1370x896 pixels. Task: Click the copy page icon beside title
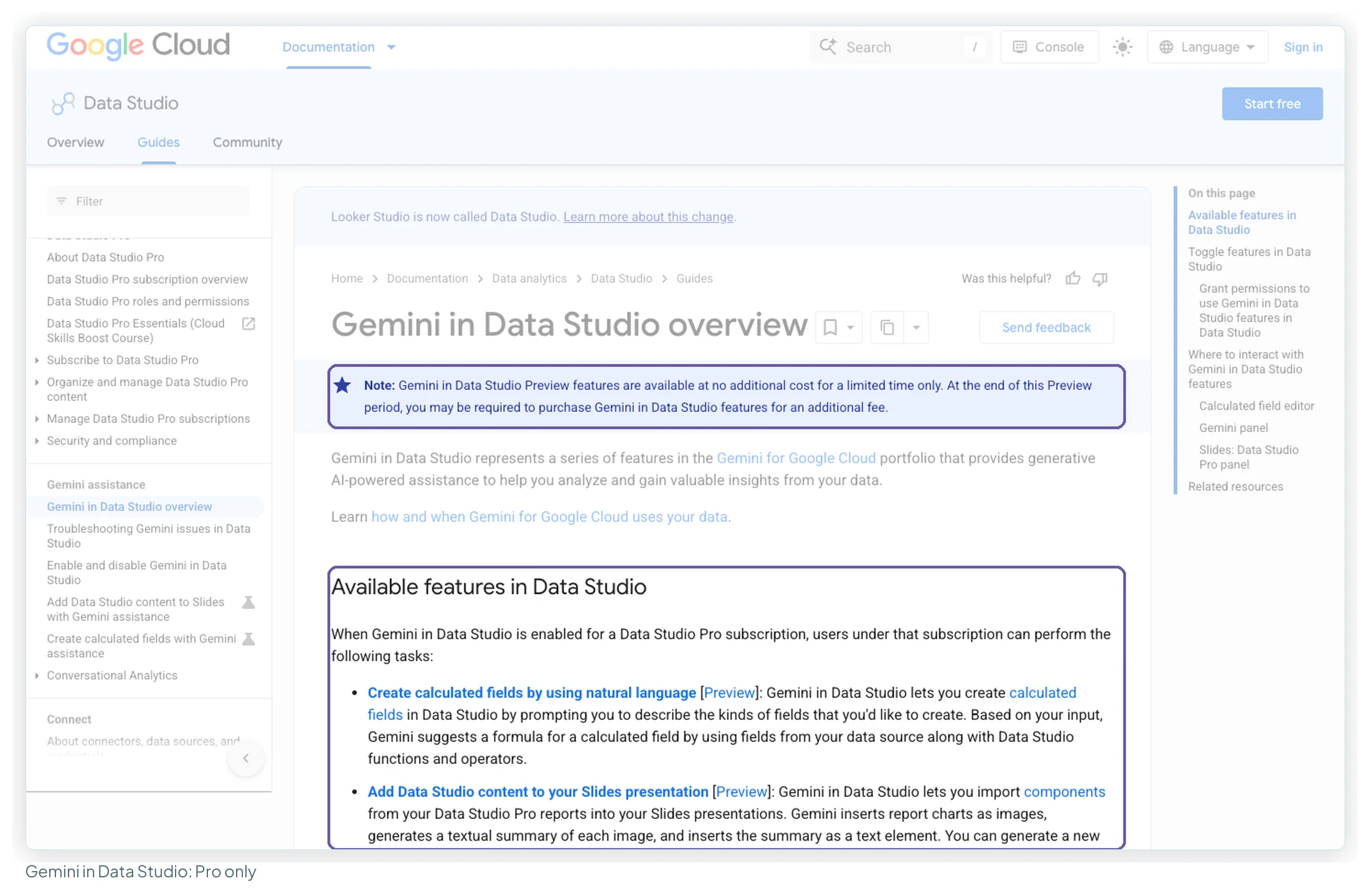887,328
